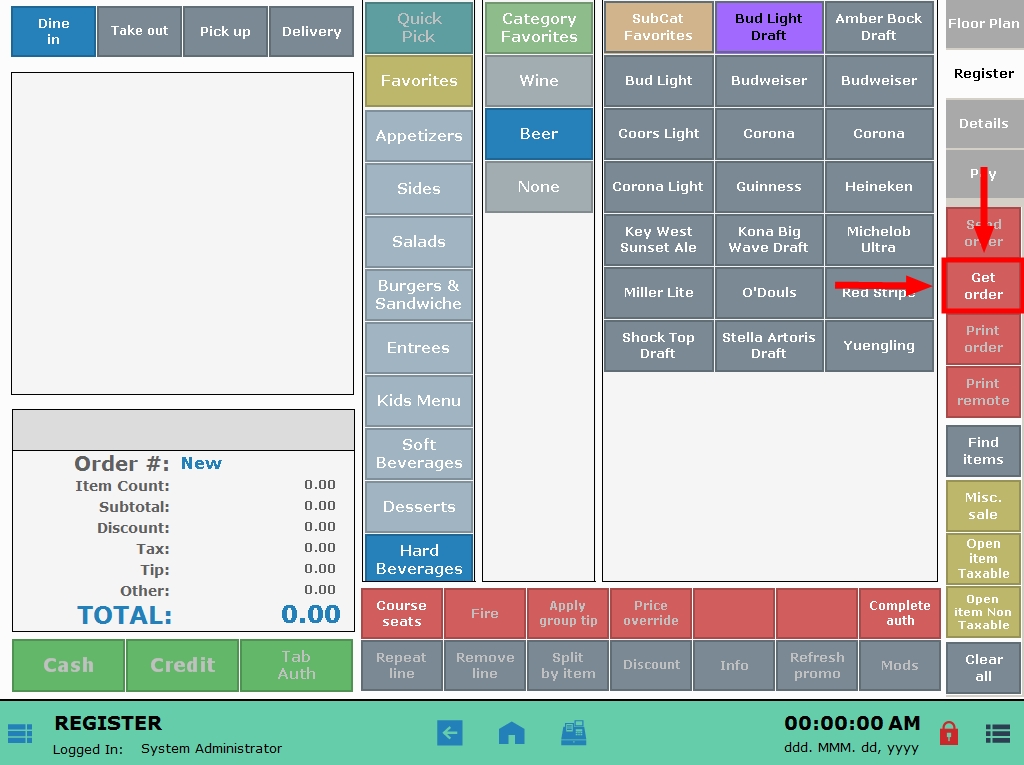1024x765 pixels.
Task: Start a Credit payment
Action: 182,665
